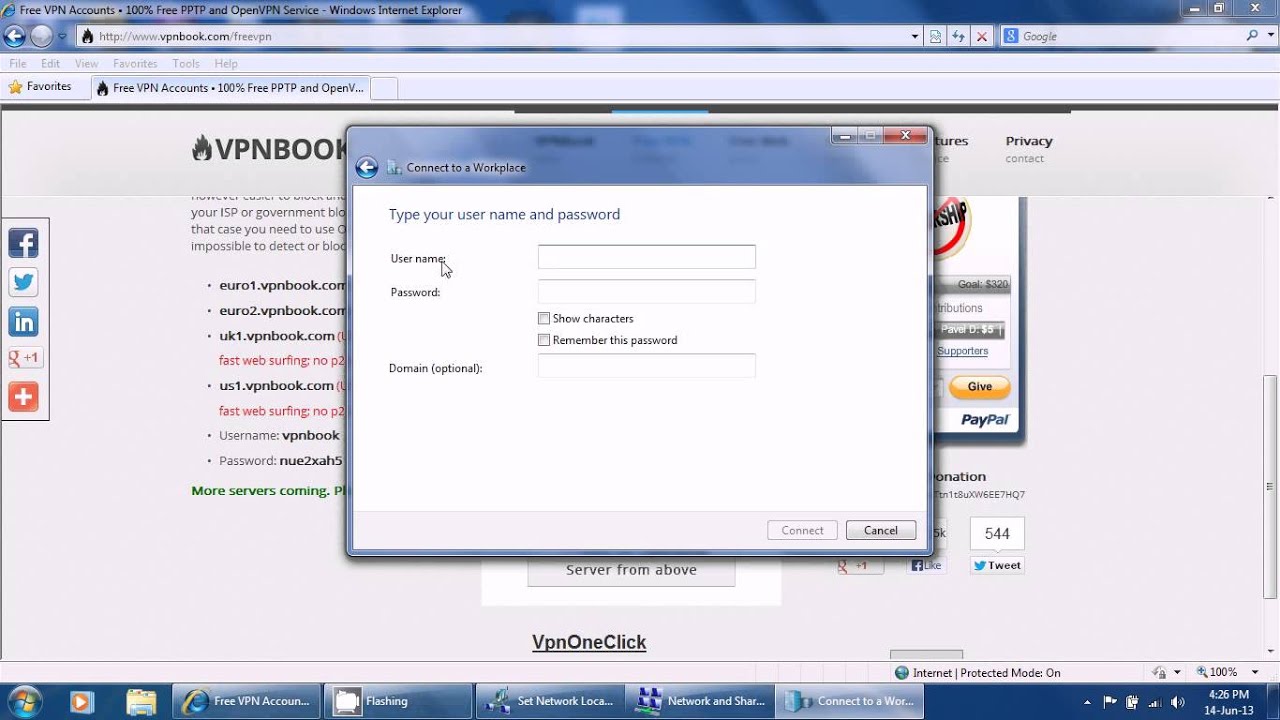Click the Password input field
Image resolution: width=1280 pixels, height=720 pixels.
[646, 291]
